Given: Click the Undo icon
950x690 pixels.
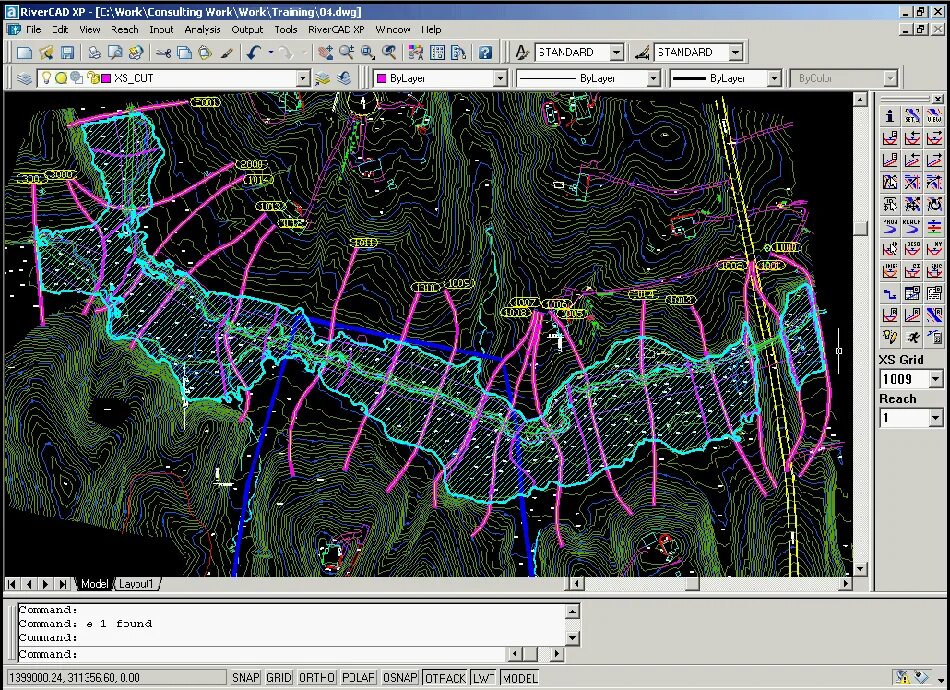Looking at the screenshot, I should [x=255, y=52].
